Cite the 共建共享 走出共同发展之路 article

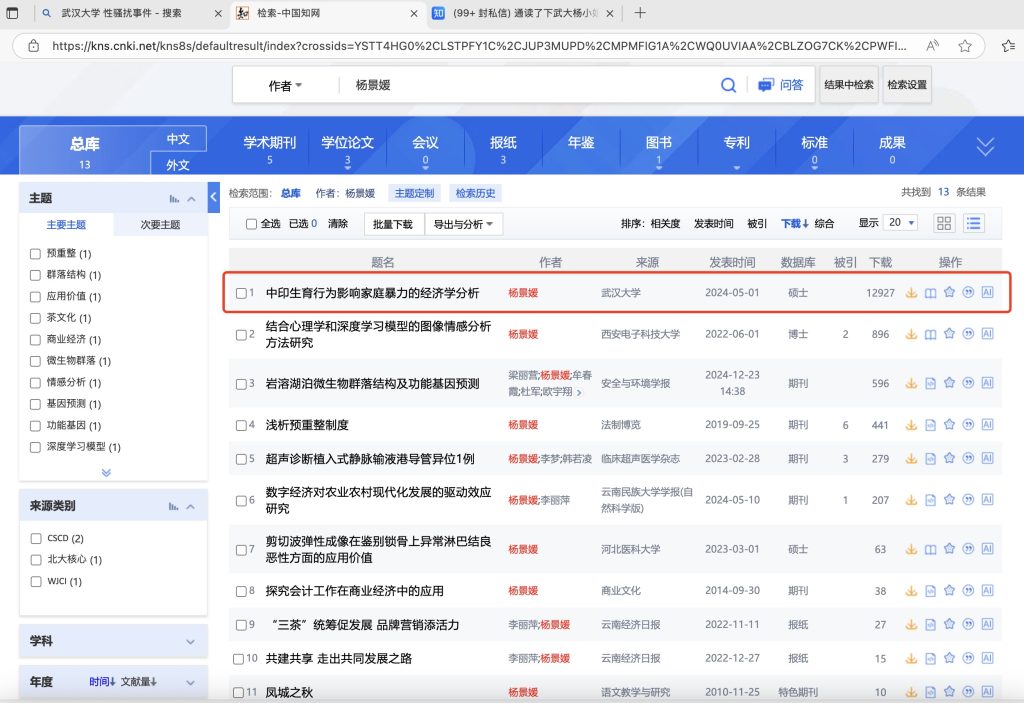point(968,658)
